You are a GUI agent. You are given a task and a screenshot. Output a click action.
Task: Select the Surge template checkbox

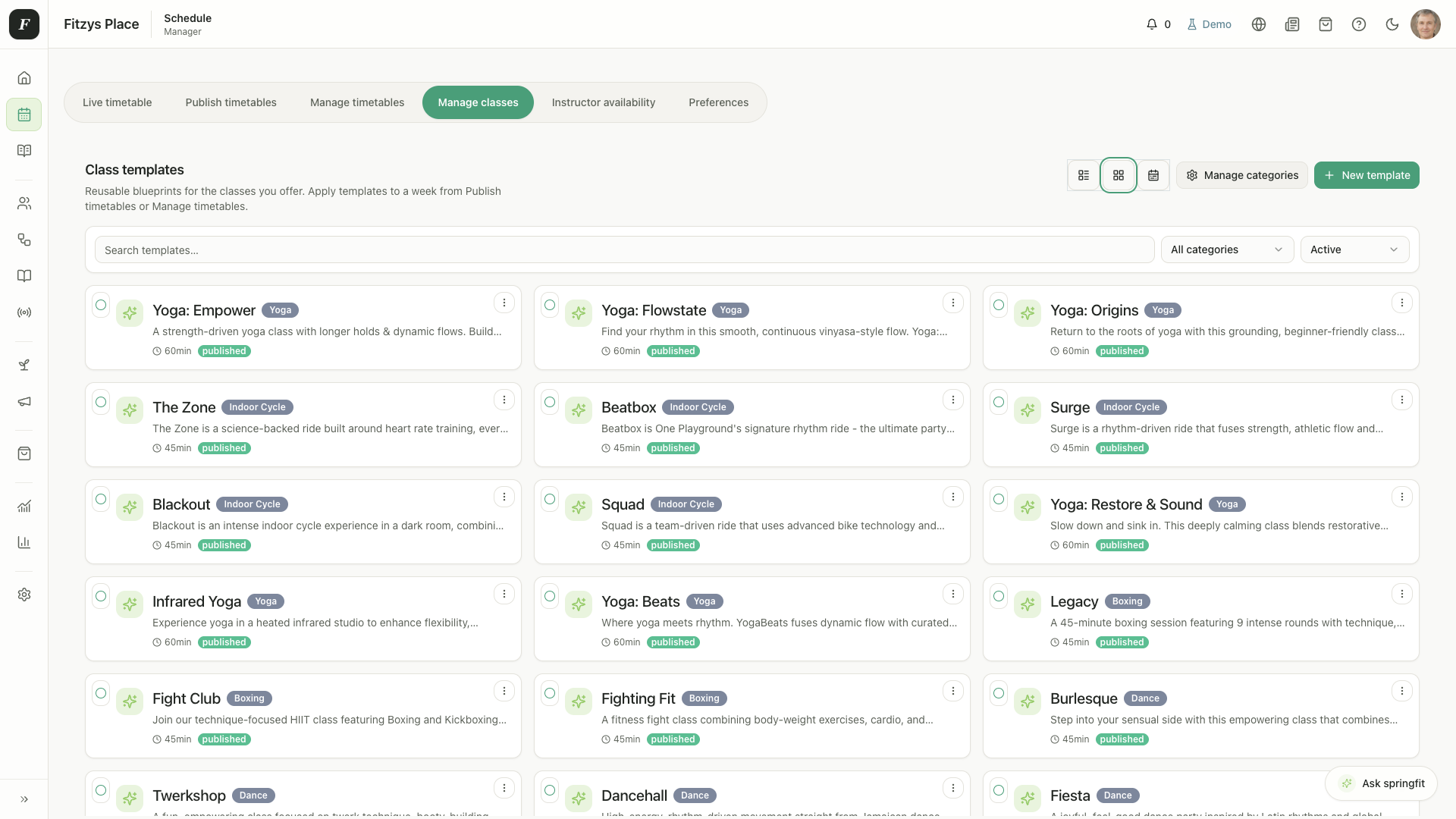pos(999,402)
